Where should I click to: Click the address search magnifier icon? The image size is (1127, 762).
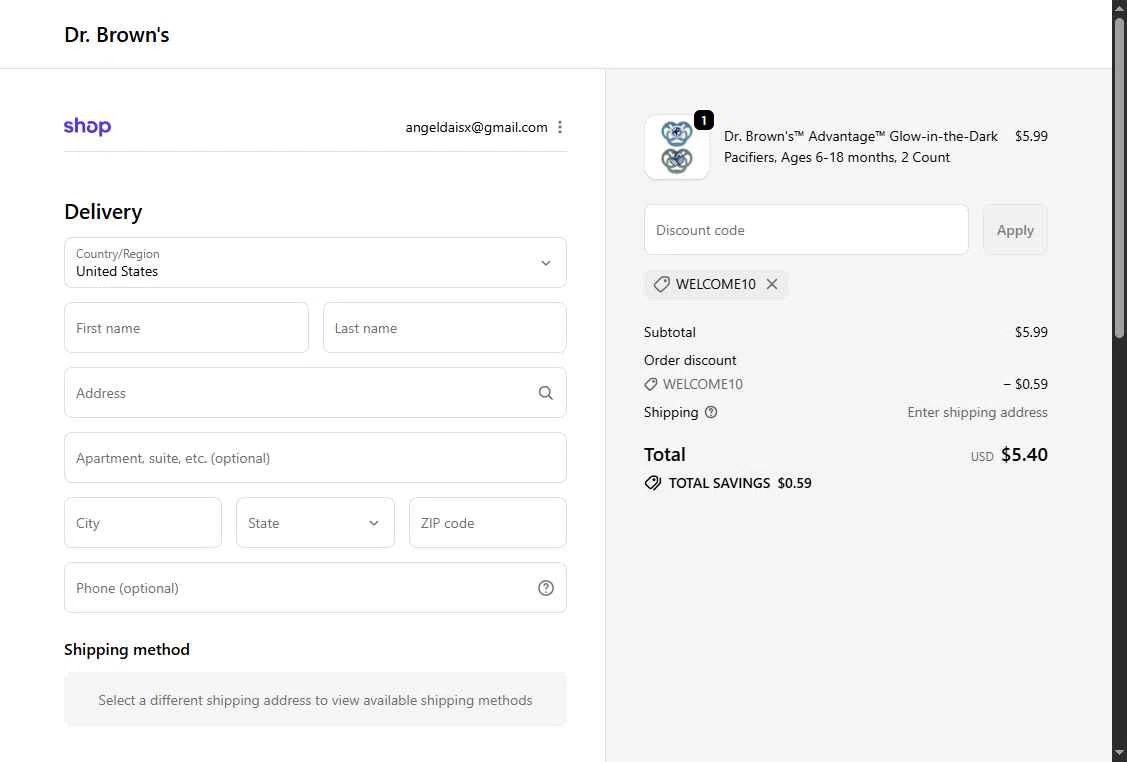546,393
